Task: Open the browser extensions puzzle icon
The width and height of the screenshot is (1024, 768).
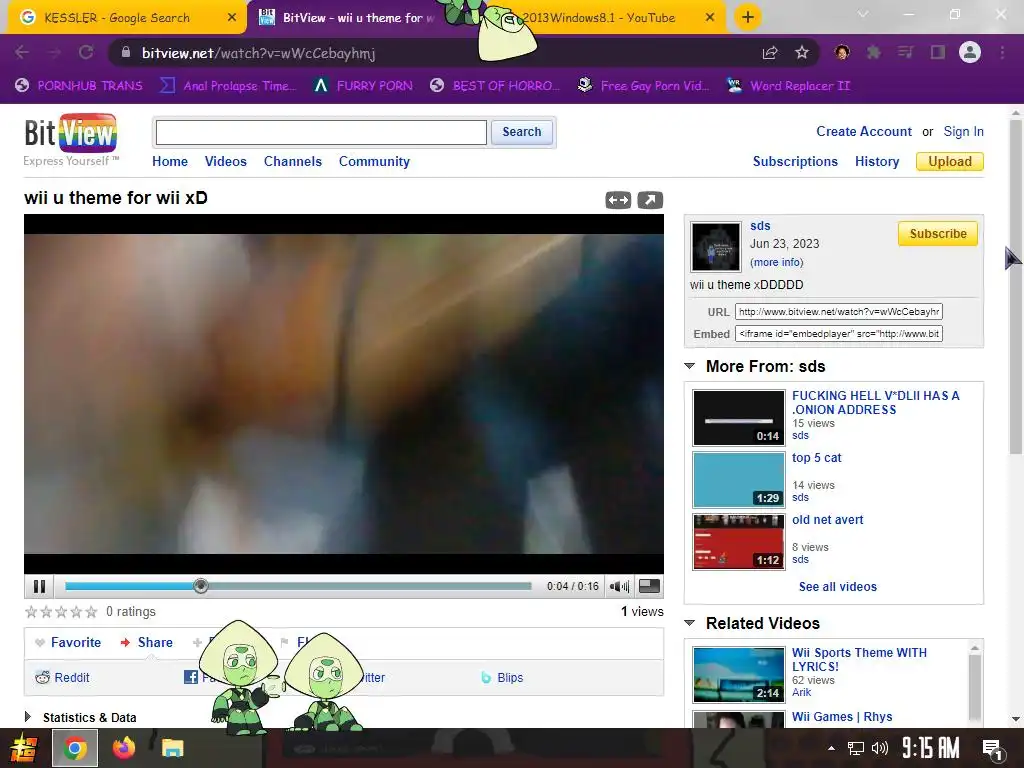Action: coord(873,53)
